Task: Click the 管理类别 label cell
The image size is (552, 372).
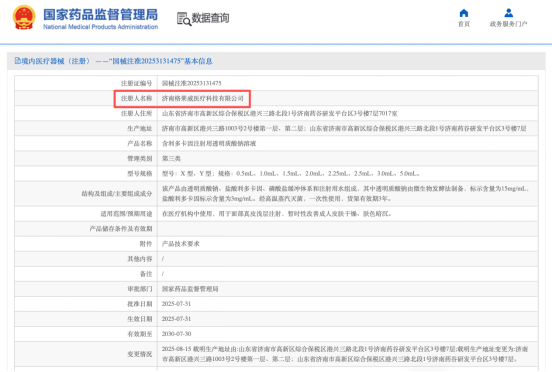Action: click(x=86, y=159)
